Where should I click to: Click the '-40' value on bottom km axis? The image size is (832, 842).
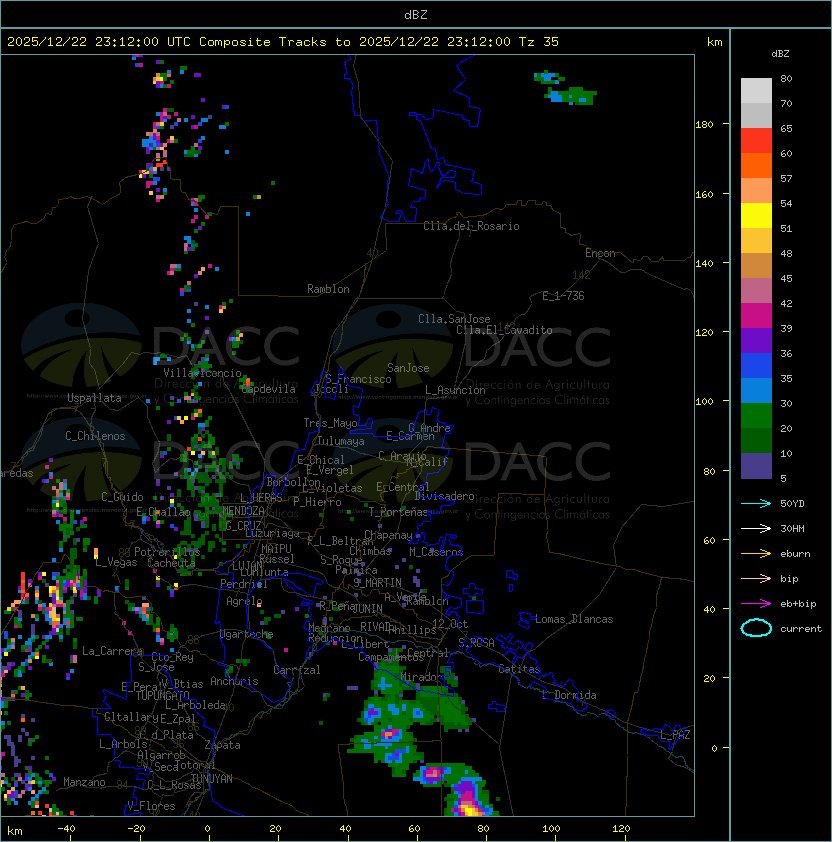66,829
